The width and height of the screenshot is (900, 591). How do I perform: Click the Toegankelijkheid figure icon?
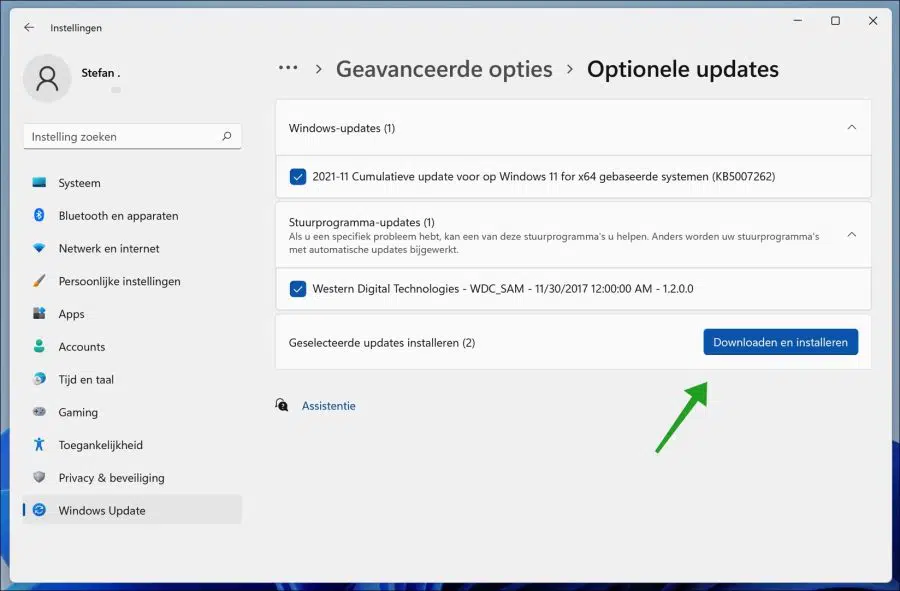(x=39, y=444)
